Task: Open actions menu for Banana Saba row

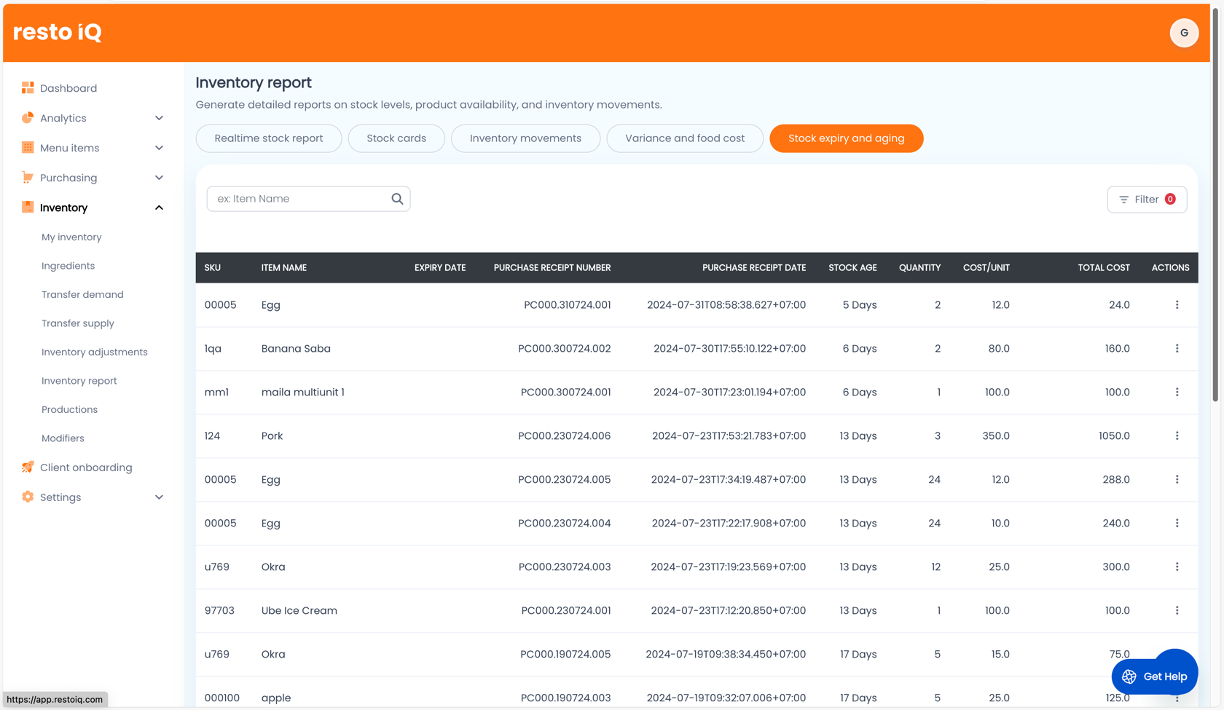Action: click(x=1176, y=349)
